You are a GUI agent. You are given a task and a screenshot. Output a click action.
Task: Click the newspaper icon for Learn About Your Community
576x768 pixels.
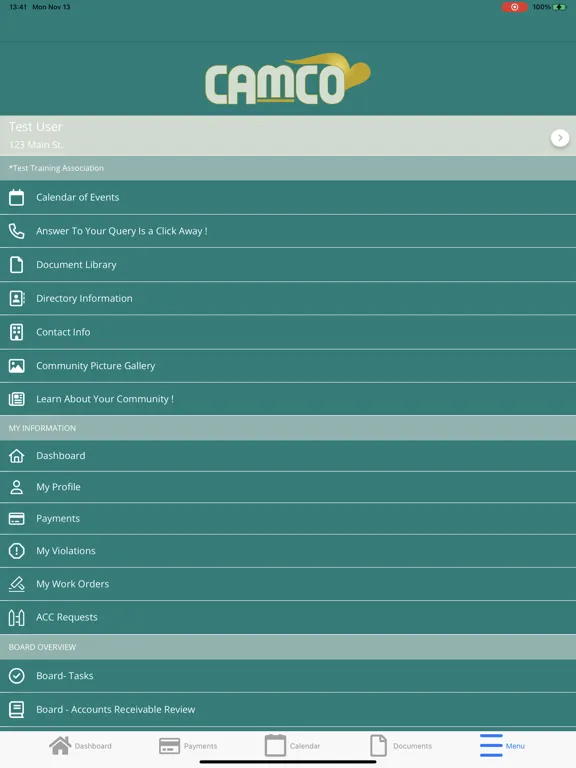(16, 399)
